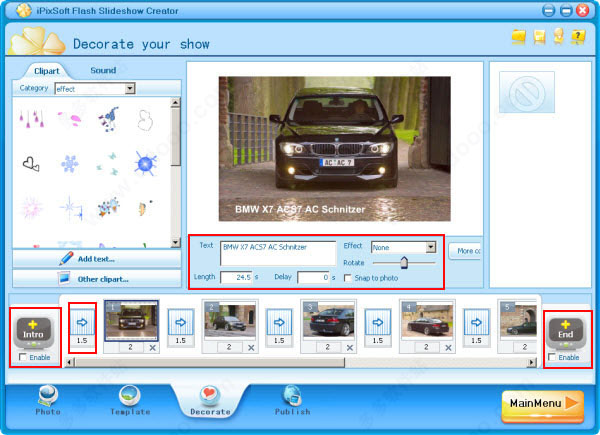
Task: Select the blue flower bouquet clipart
Action: pos(109,119)
